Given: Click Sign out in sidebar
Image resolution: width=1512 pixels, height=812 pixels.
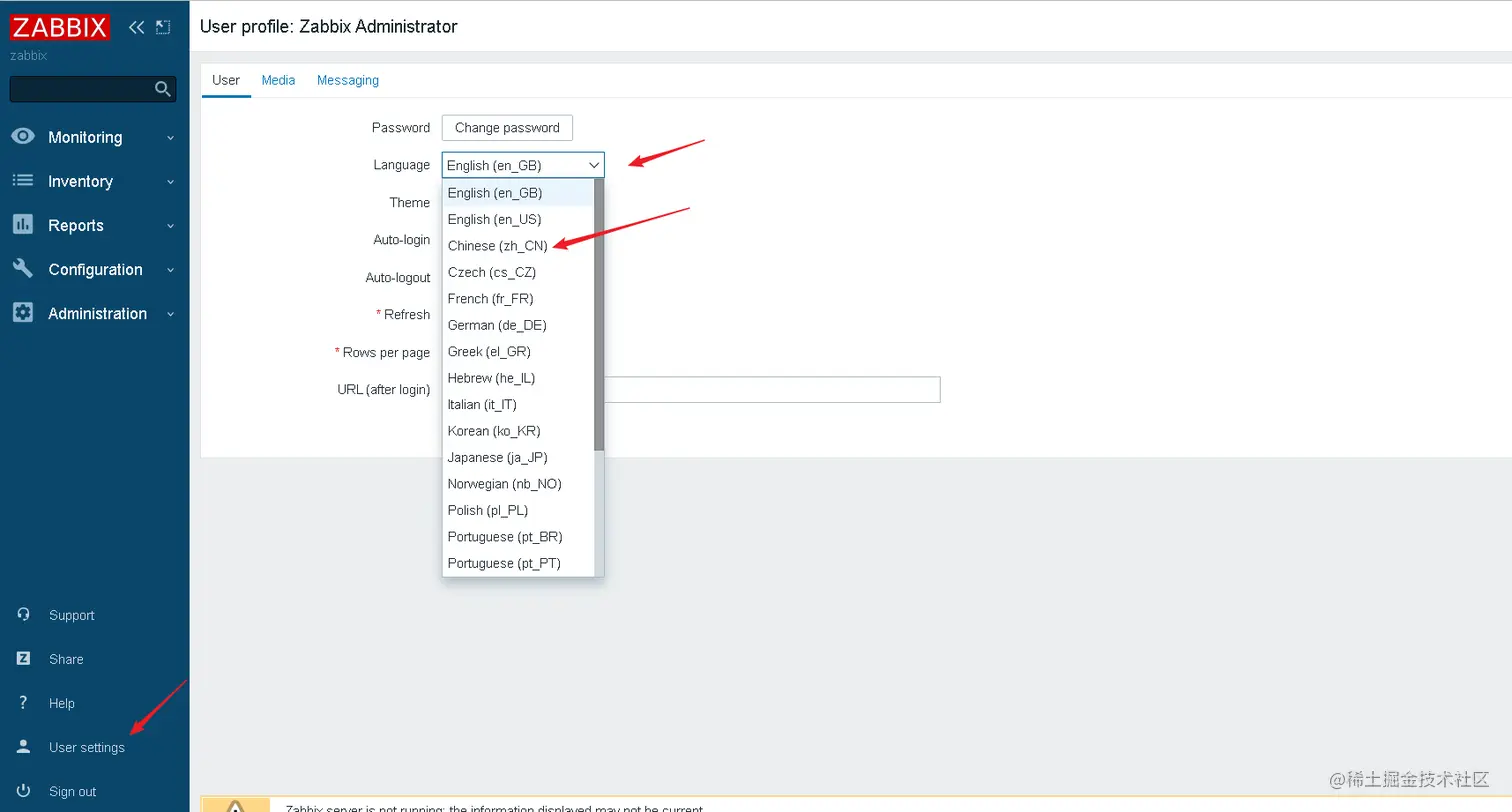Looking at the screenshot, I should pyautogui.click(x=73, y=791).
